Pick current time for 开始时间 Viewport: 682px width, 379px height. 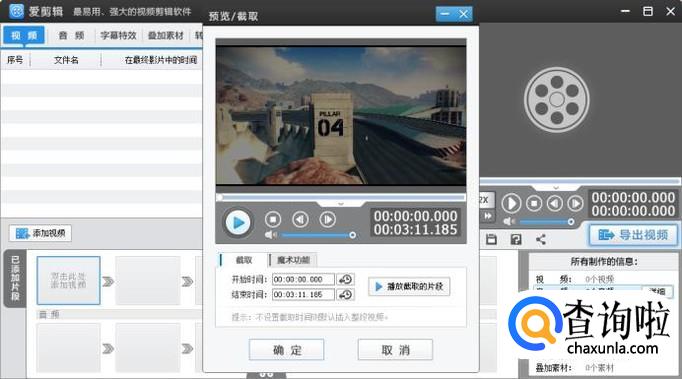coord(346,279)
